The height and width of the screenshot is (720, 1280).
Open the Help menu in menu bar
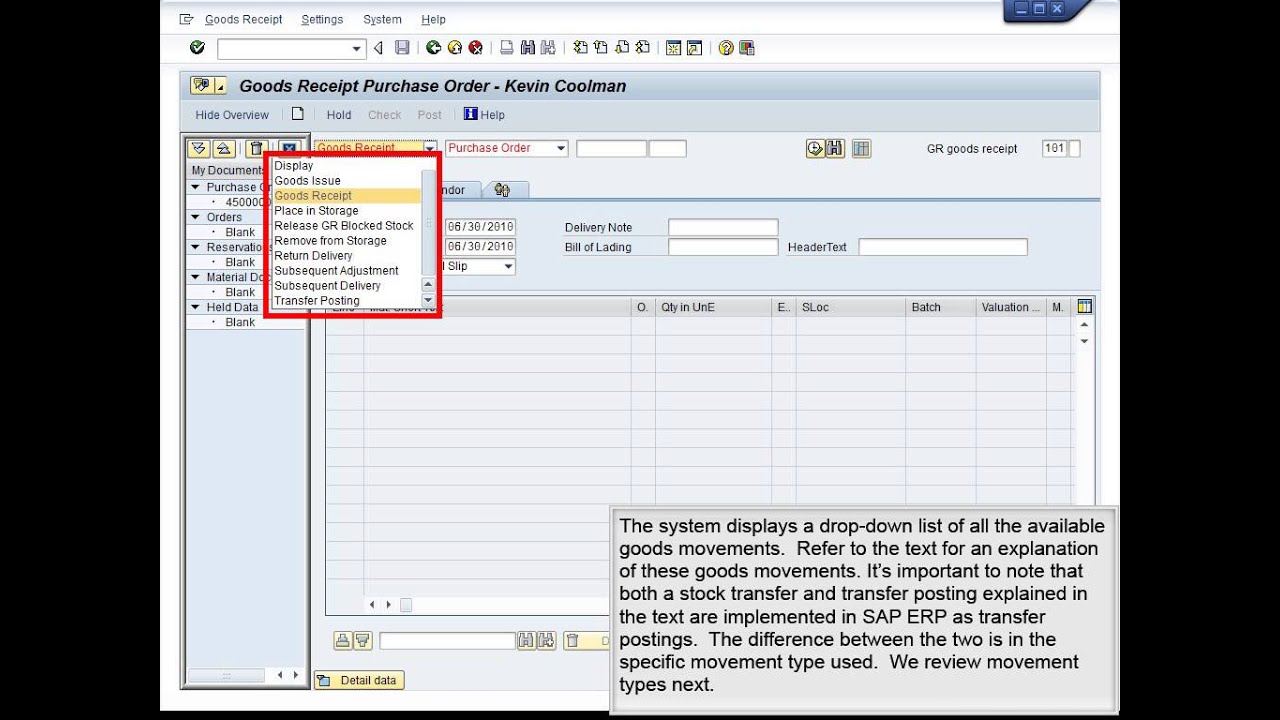click(434, 19)
